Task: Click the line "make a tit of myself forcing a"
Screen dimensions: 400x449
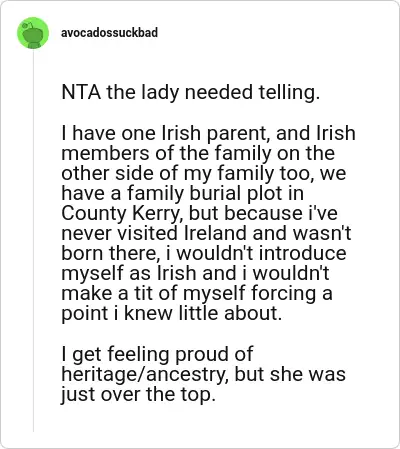Action: [197, 293]
